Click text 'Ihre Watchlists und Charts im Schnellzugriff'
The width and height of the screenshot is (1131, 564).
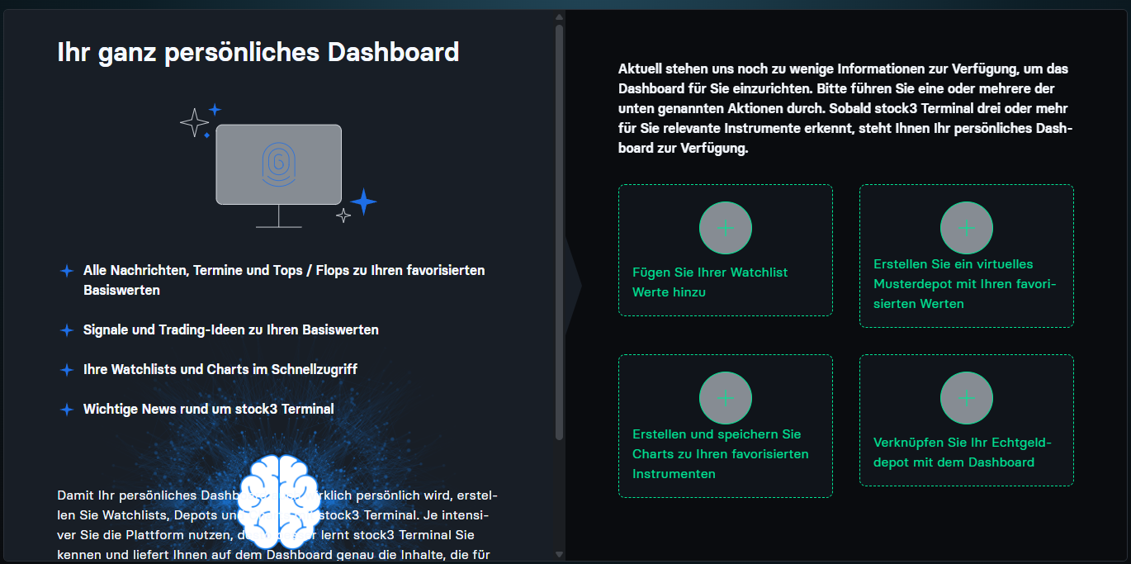click(x=220, y=369)
